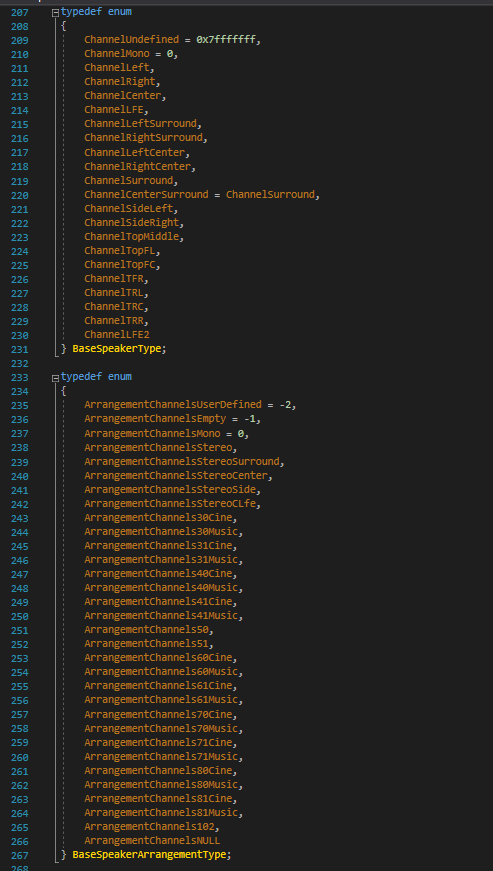This screenshot has height=871, width=493.
Task: Click ArrangementChannelsStereo, on line 238
Action: [161, 448]
